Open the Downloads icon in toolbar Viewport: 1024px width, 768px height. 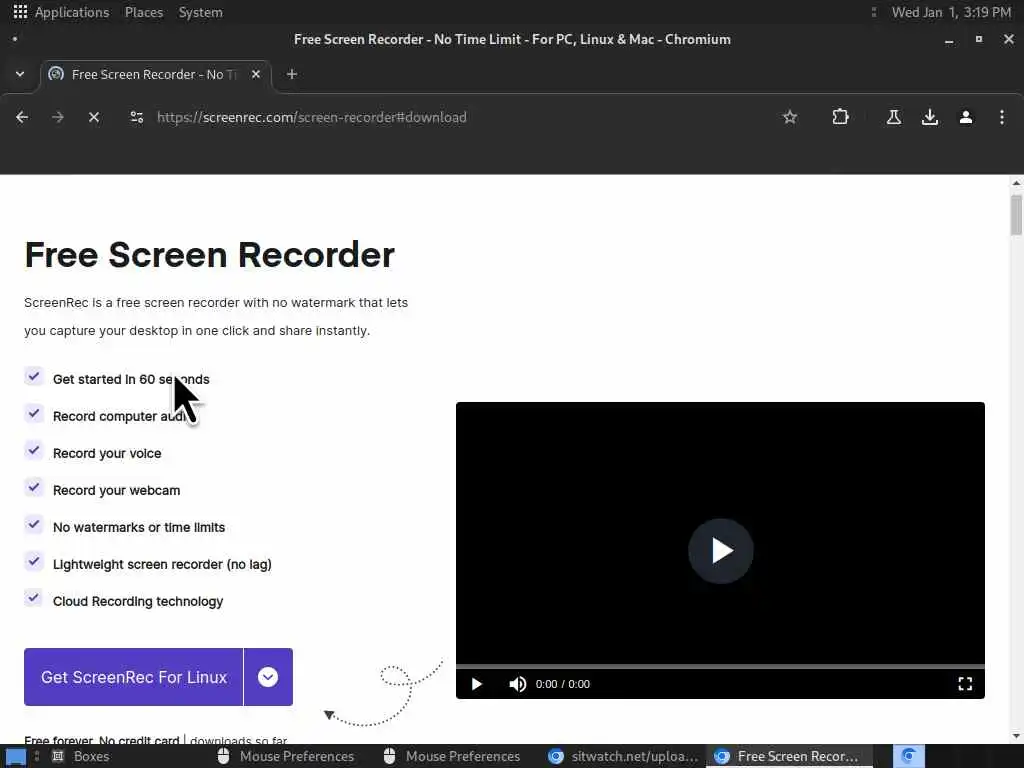pyautogui.click(x=930, y=118)
